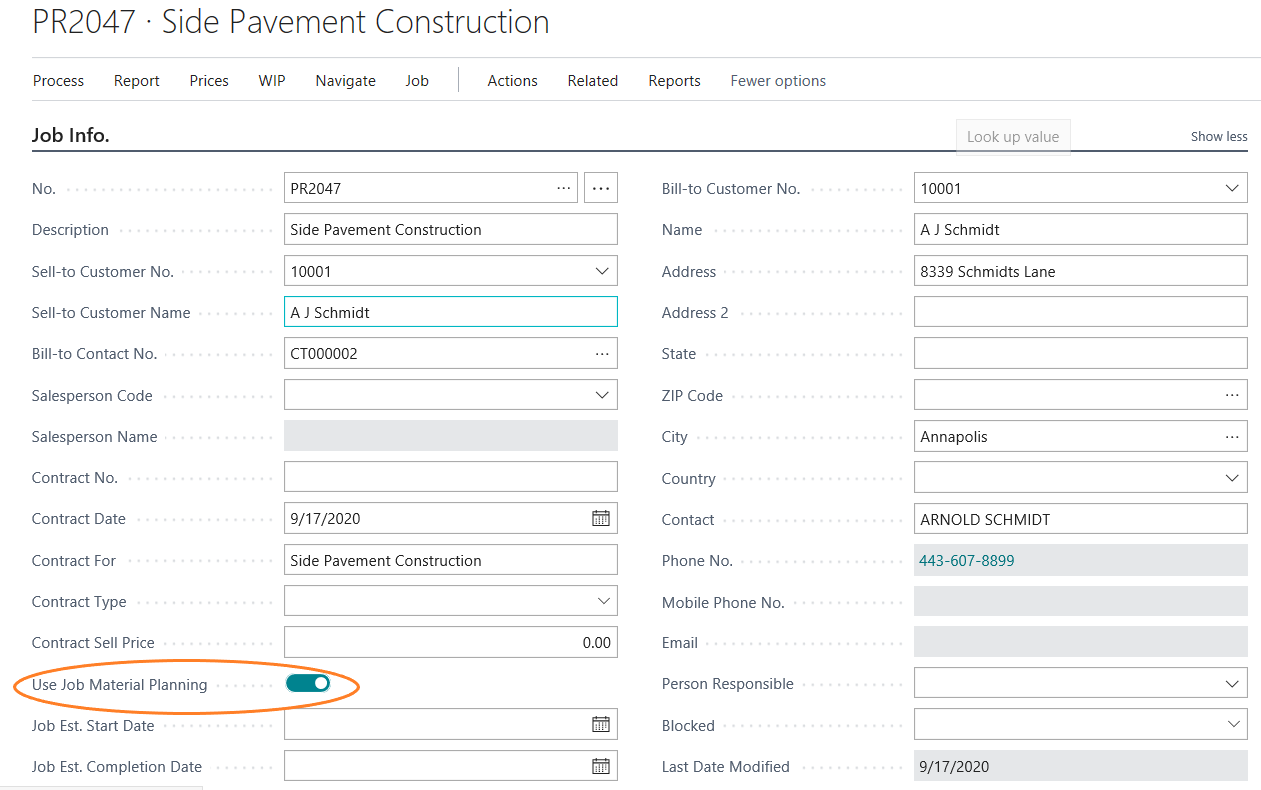Open the WIP menu
The height and width of the screenshot is (790, 1261).
pos(272,81)
